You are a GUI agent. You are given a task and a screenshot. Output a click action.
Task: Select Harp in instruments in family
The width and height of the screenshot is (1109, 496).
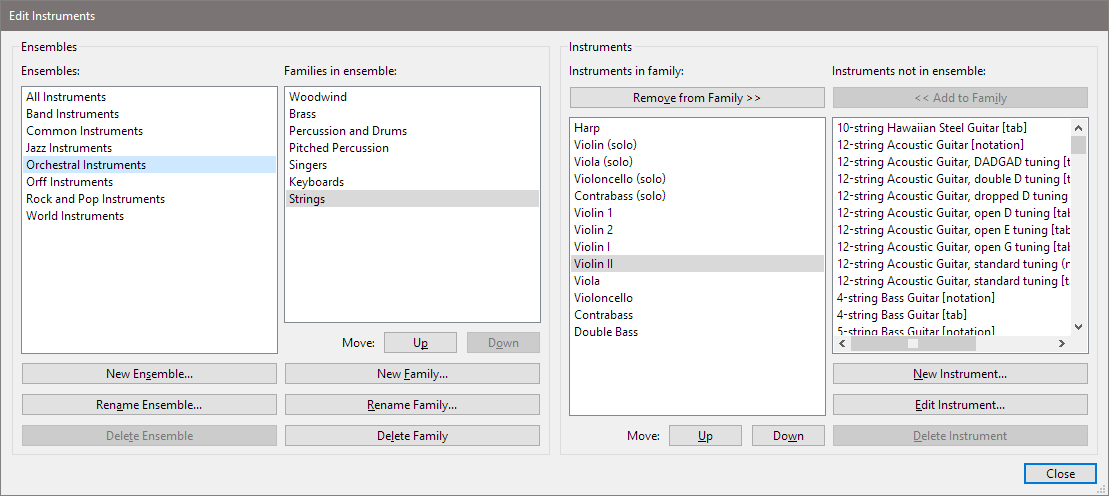[587, 128]
